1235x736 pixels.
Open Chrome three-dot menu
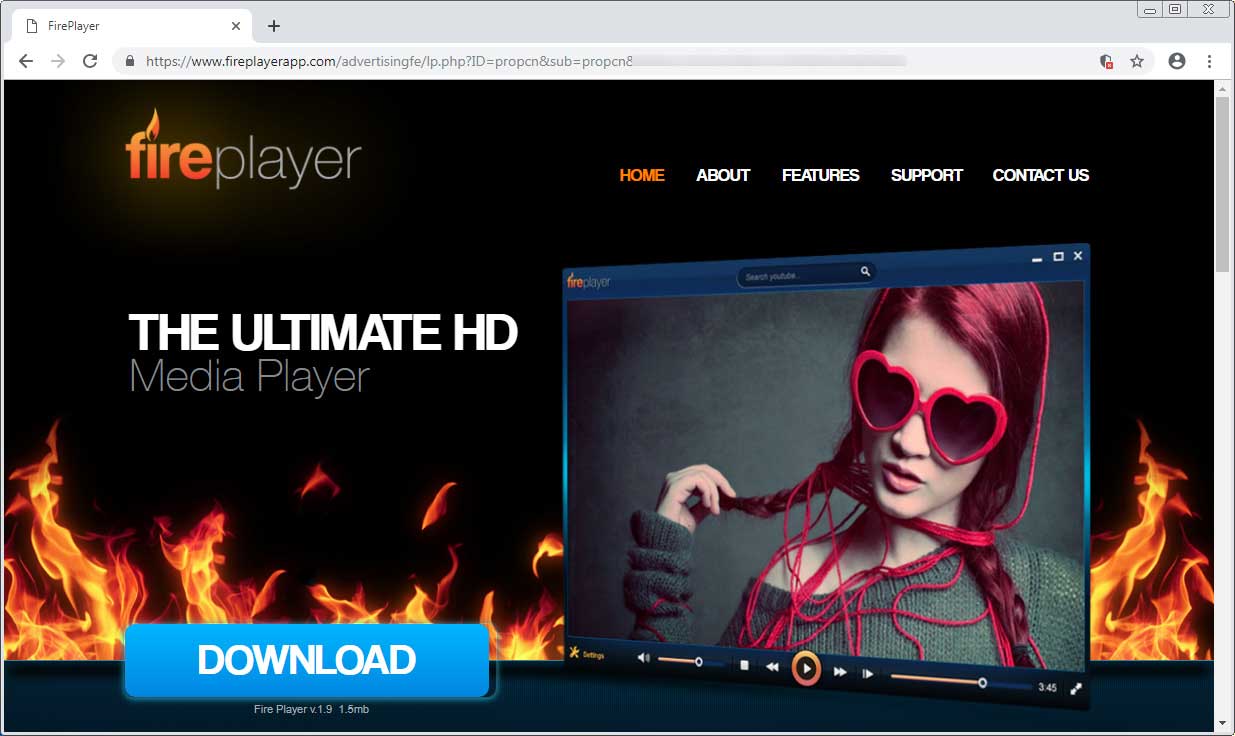[1209, 61]
